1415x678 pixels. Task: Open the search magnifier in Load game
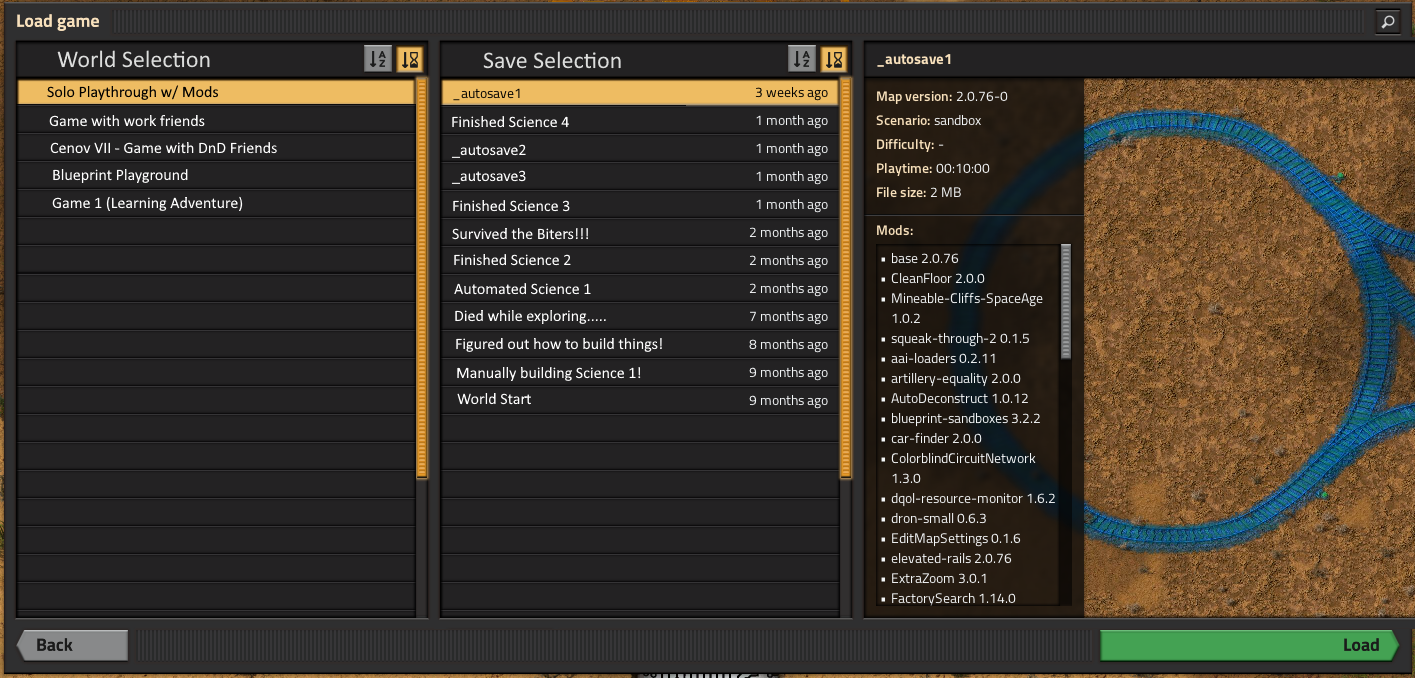point(1387,21)
